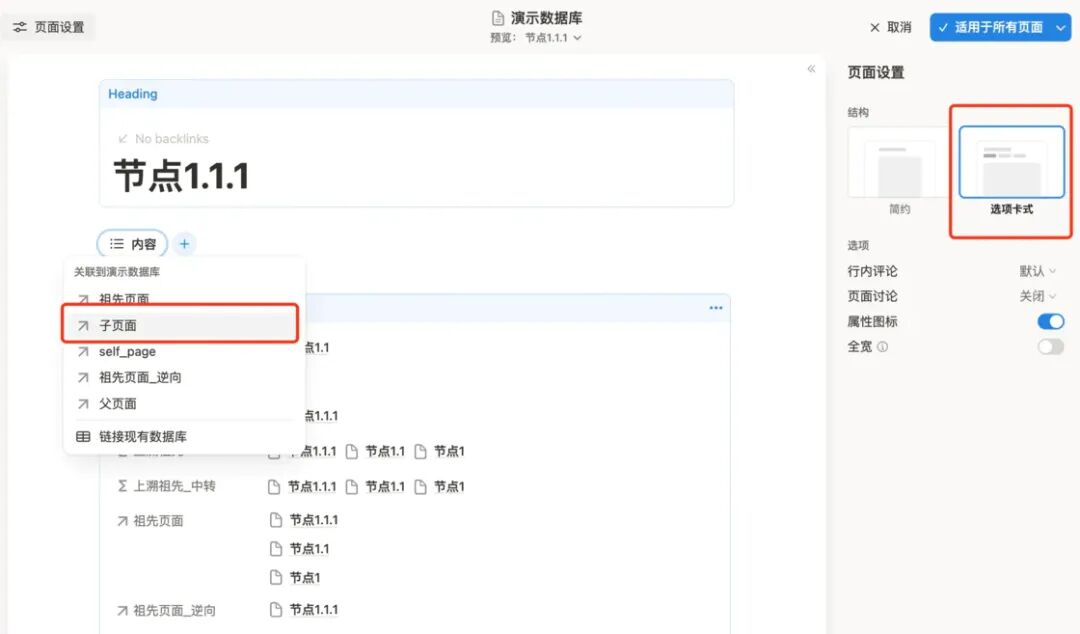Open 节点1.1 page under 祖先页面 property
The image size is (1080, 634).
(x=299, y=549)
